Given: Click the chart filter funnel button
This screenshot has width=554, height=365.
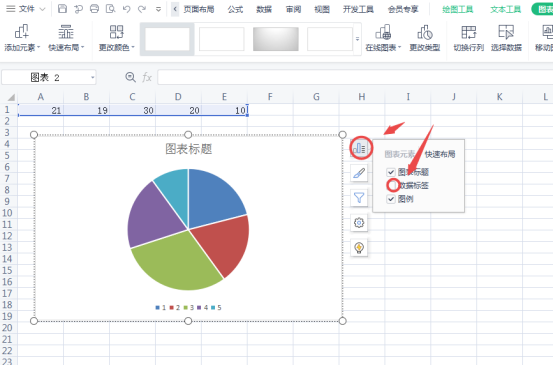Looking at the screenshot, I should 359,198.
